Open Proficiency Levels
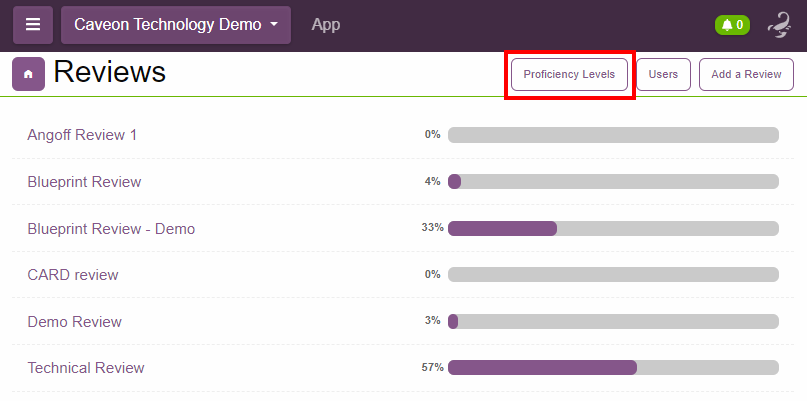The width and height of the screenshot is (807, 401). tap(570, 75)
